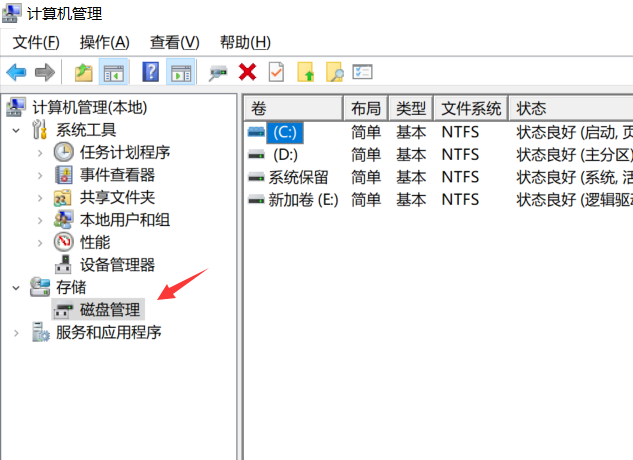Select 磁盘管理 in the tree

(110, 310)
